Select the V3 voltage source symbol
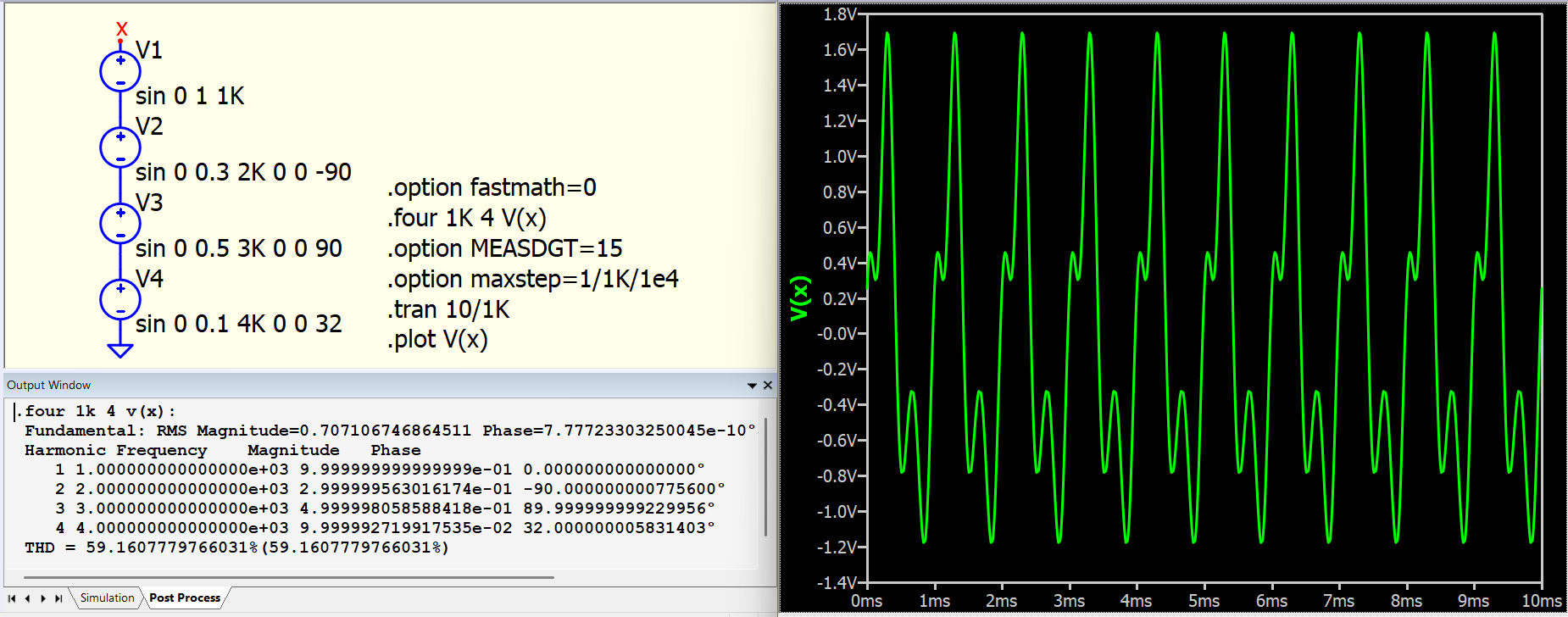 pos(120,224)
